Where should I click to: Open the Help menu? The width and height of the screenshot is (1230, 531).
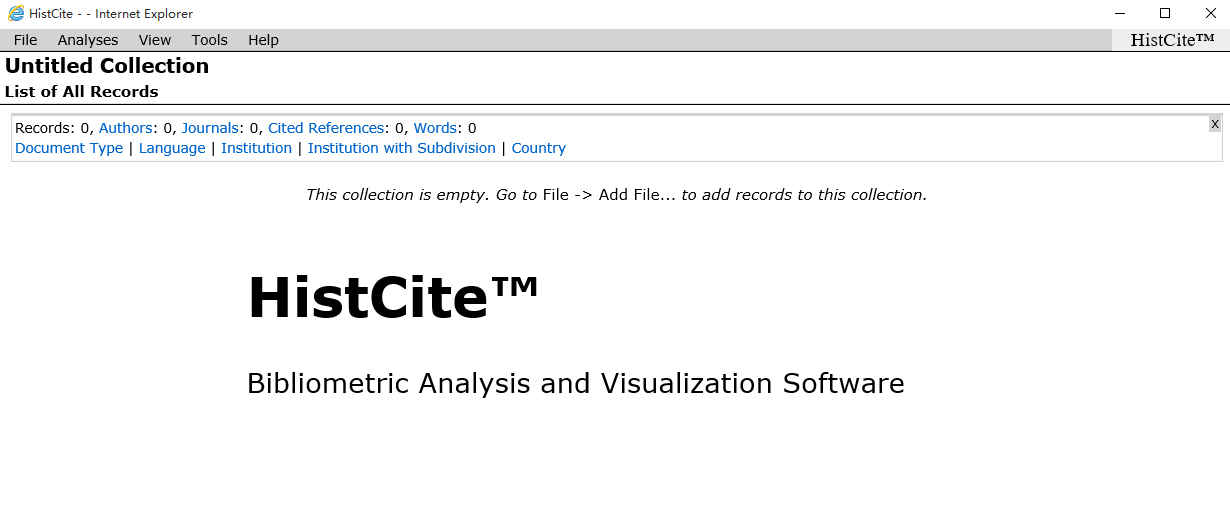pos(263,40)
